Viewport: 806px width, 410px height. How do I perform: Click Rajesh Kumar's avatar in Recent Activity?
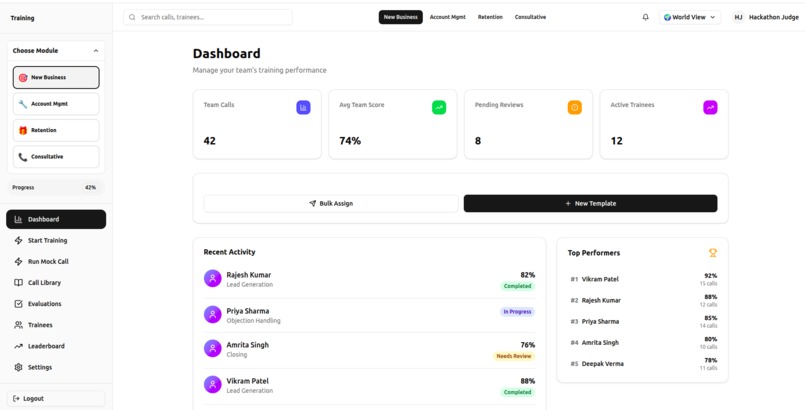pos(212,278)
